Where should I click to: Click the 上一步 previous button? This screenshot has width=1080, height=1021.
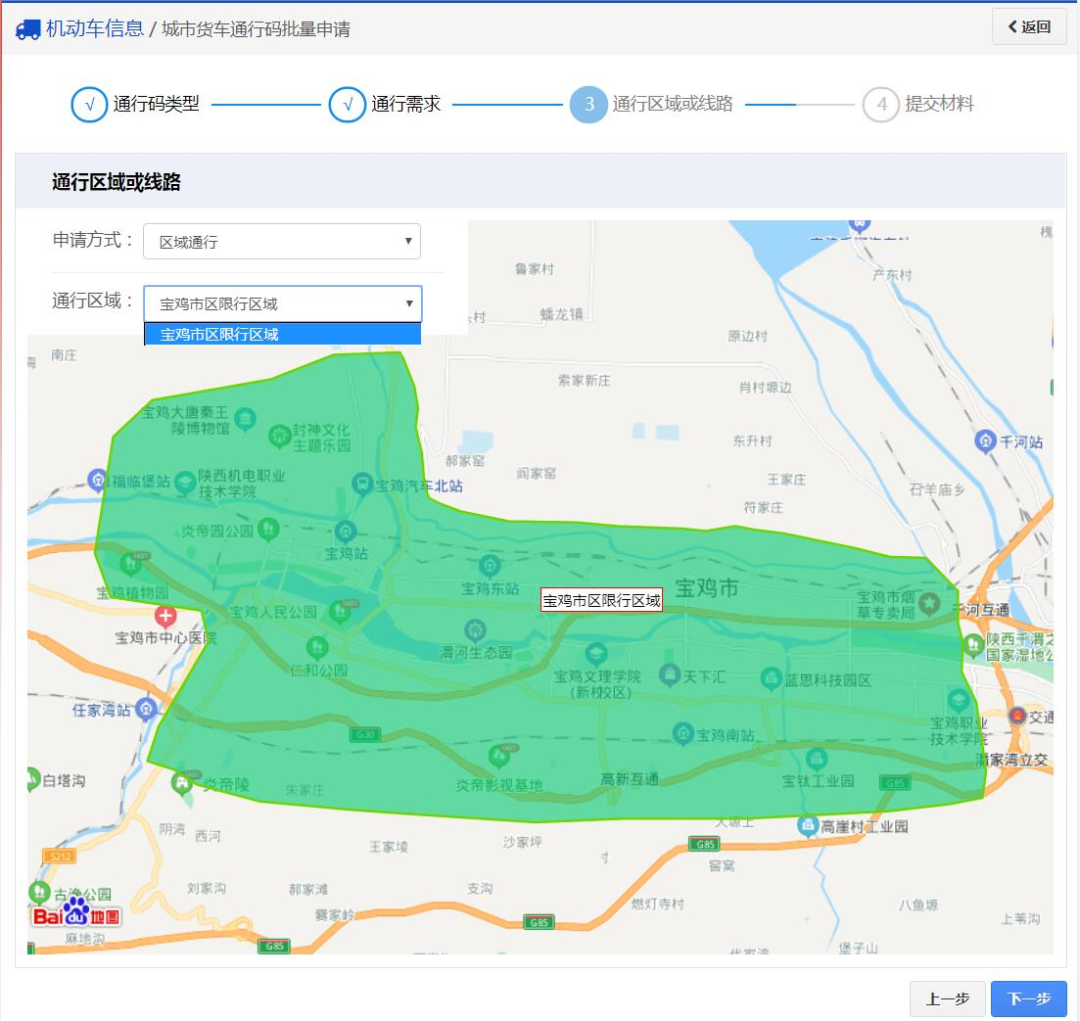(x=947, y=998)
